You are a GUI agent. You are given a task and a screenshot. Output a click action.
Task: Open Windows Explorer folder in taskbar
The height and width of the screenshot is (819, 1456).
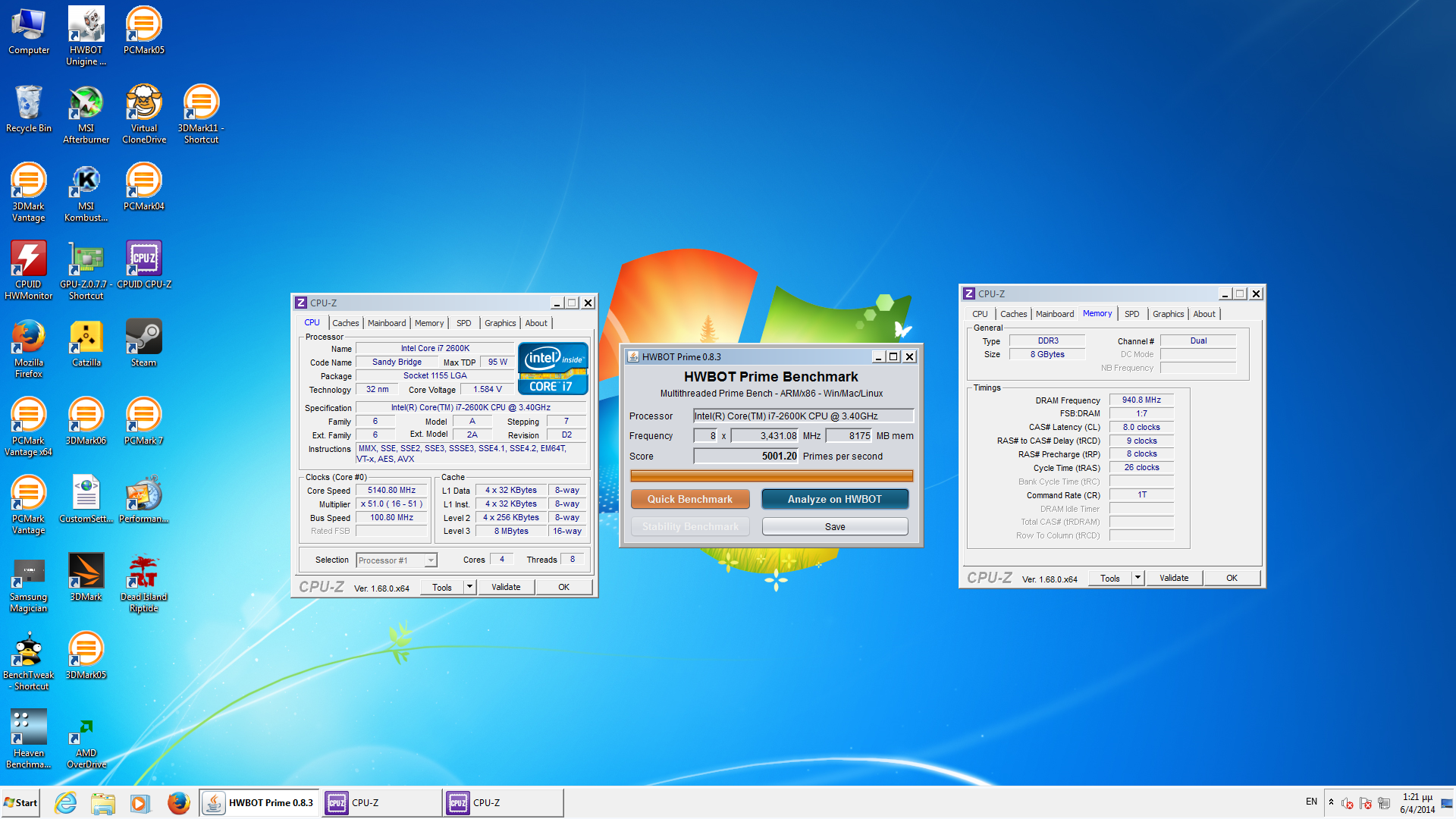click(103, 802)
